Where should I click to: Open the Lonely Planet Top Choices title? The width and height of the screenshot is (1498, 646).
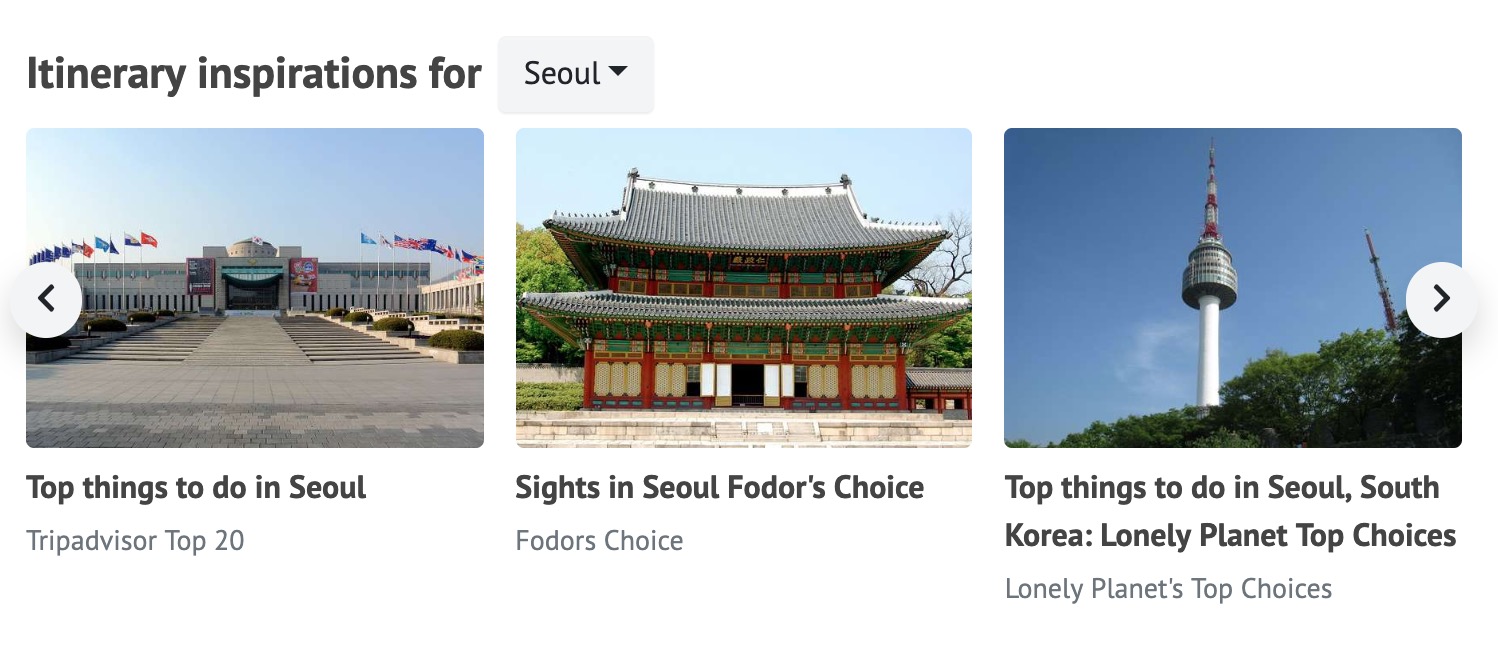point(1229,512)
